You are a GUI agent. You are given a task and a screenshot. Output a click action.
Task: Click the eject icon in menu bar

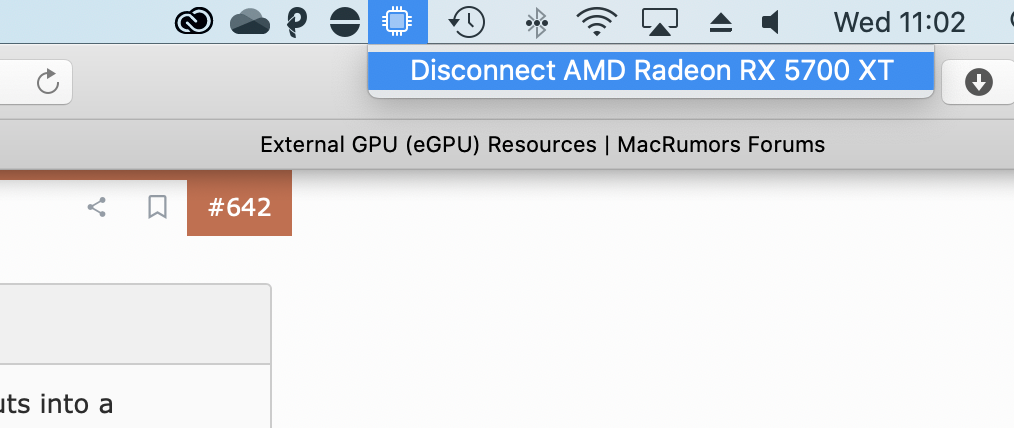click(722, 21)
